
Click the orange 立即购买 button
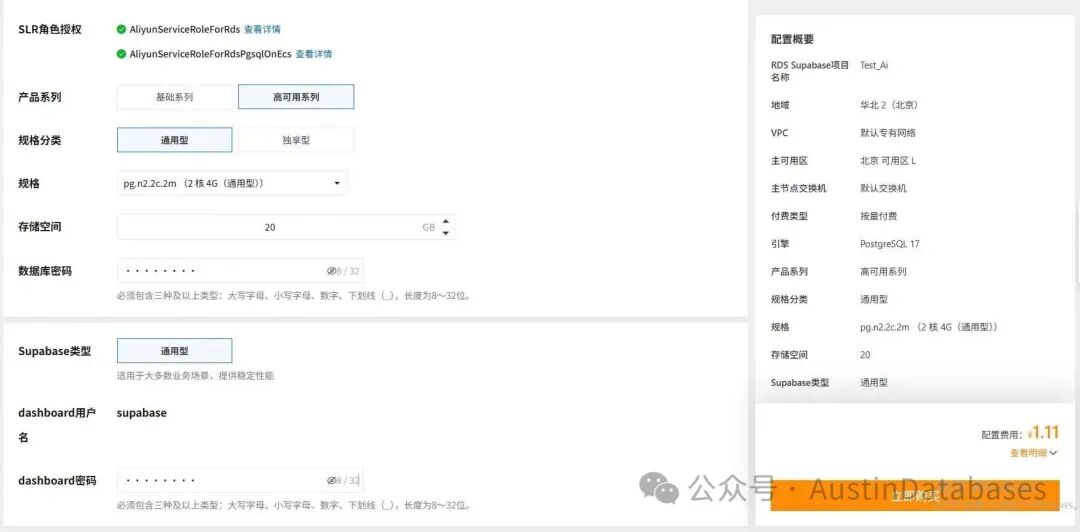pos(915,495)
